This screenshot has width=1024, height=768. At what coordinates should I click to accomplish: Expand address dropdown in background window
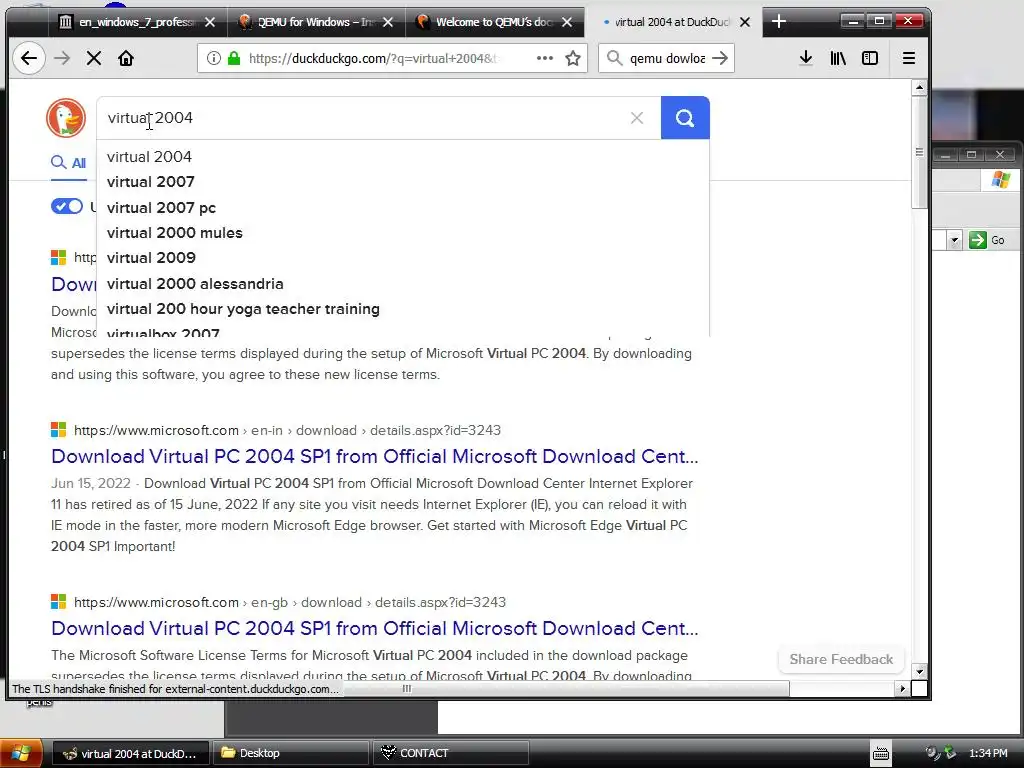click(954, 240)
